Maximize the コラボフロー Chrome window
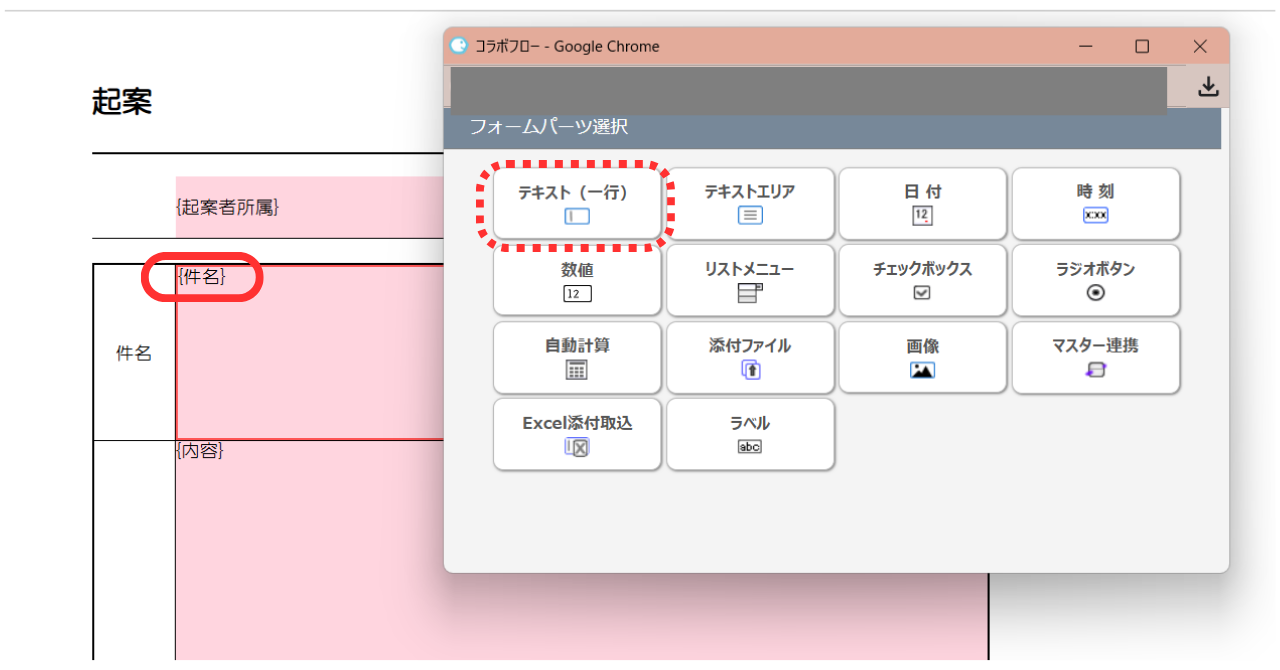The image size is (1280, 670). [1142, 46]
